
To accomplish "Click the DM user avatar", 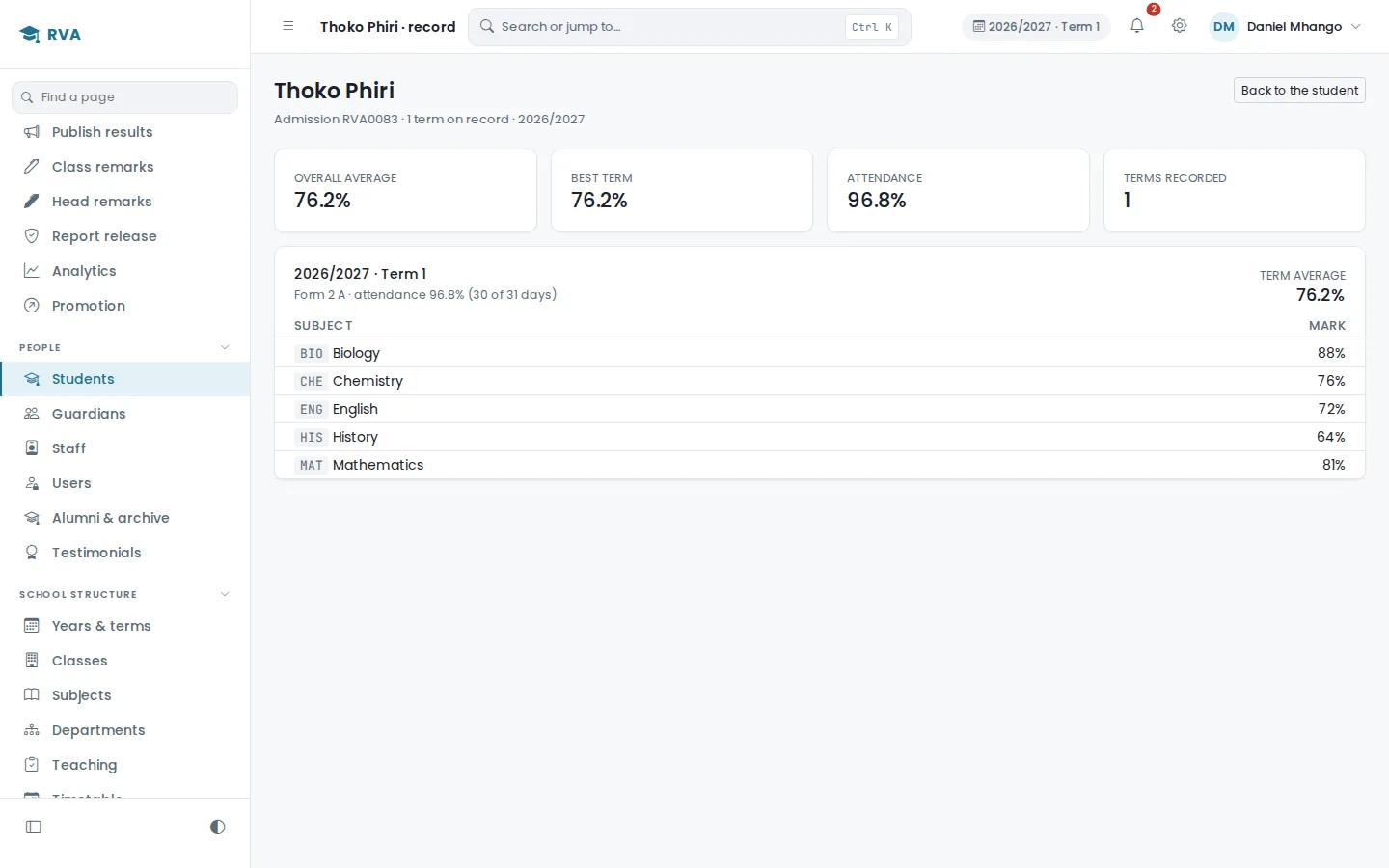I will [x=1223, y=27].
